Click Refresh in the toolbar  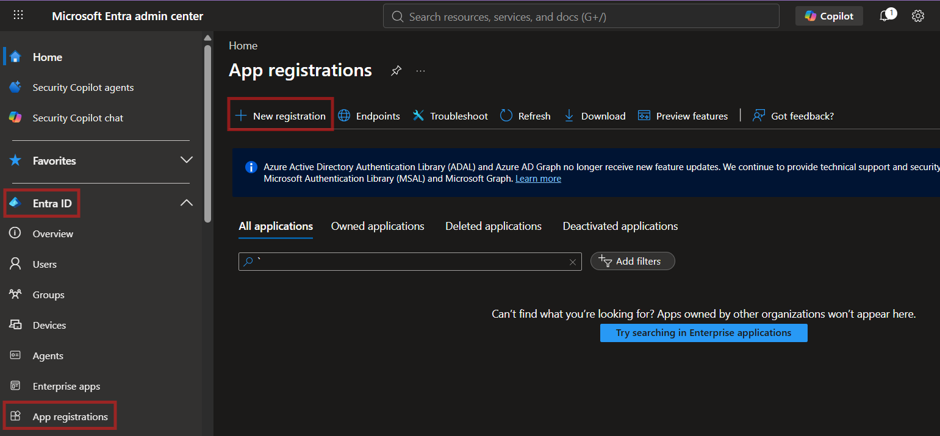tap(525, 116)
